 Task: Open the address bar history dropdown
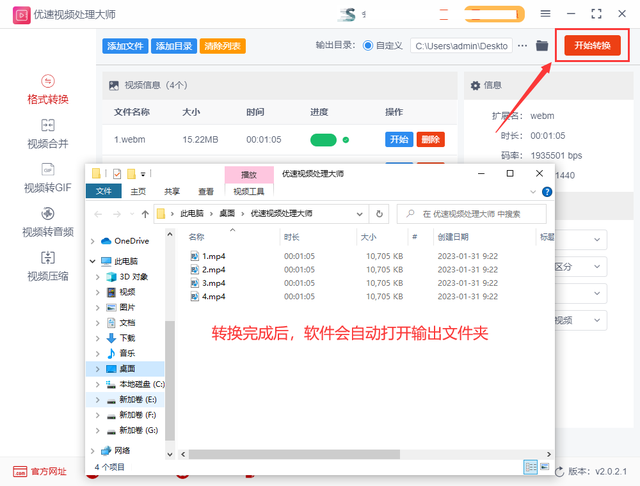tap(360, 214)
